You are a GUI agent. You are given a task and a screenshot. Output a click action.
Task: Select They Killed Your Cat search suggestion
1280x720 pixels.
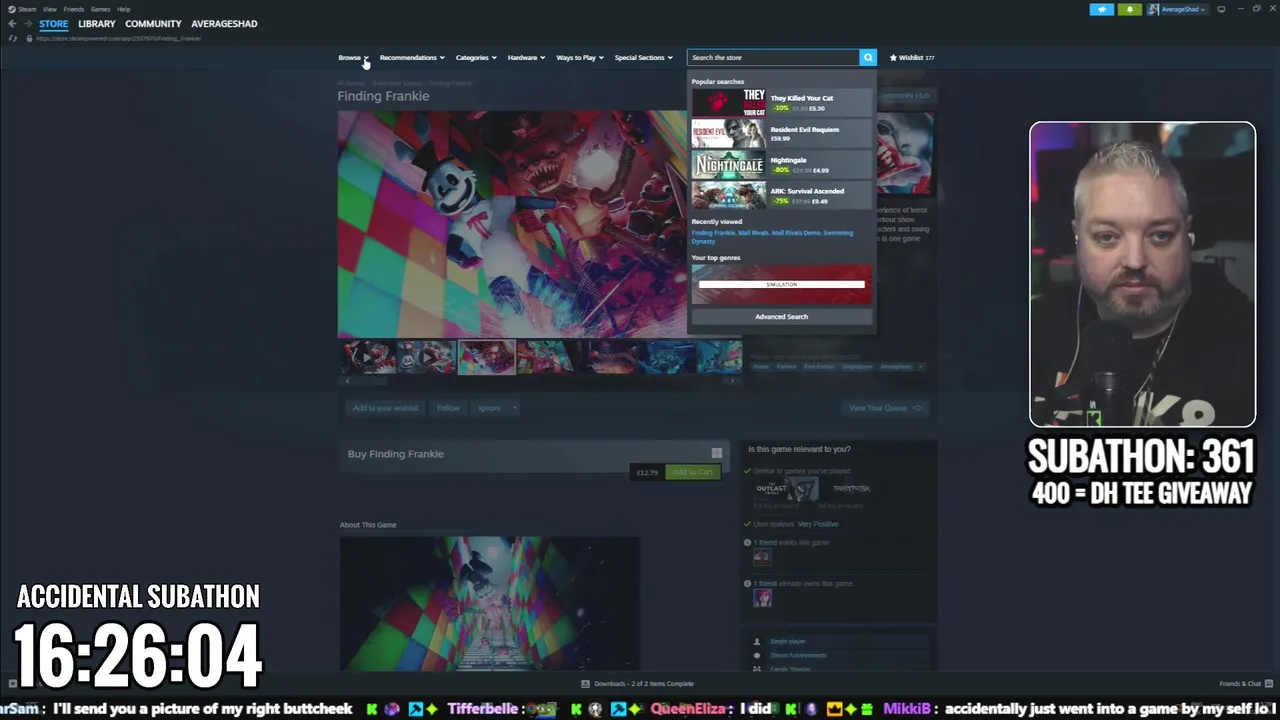781,103
